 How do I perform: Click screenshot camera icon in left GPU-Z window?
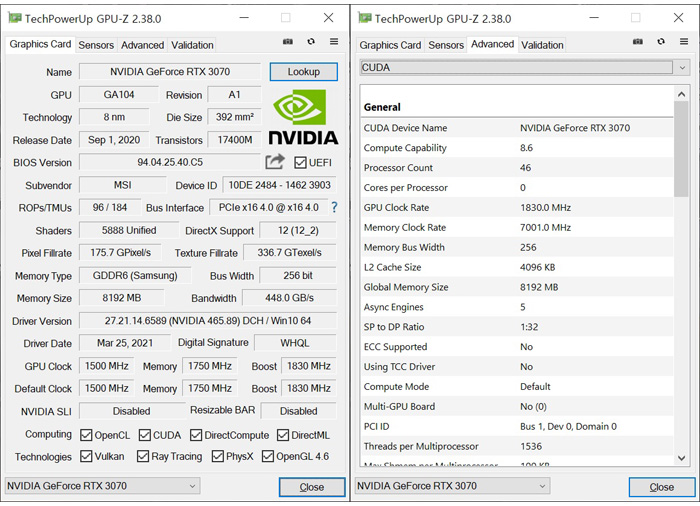tap(288, 42)
